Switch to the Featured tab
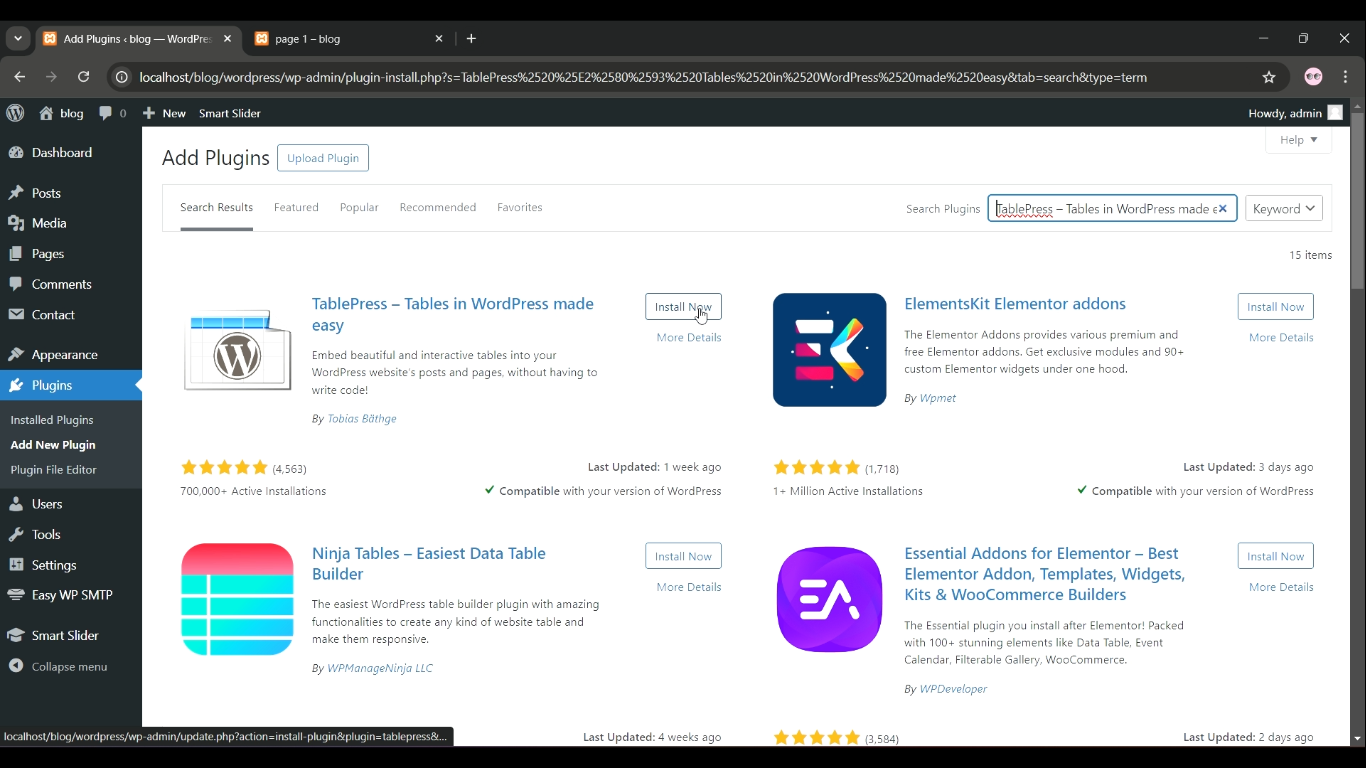 [296, 207]
